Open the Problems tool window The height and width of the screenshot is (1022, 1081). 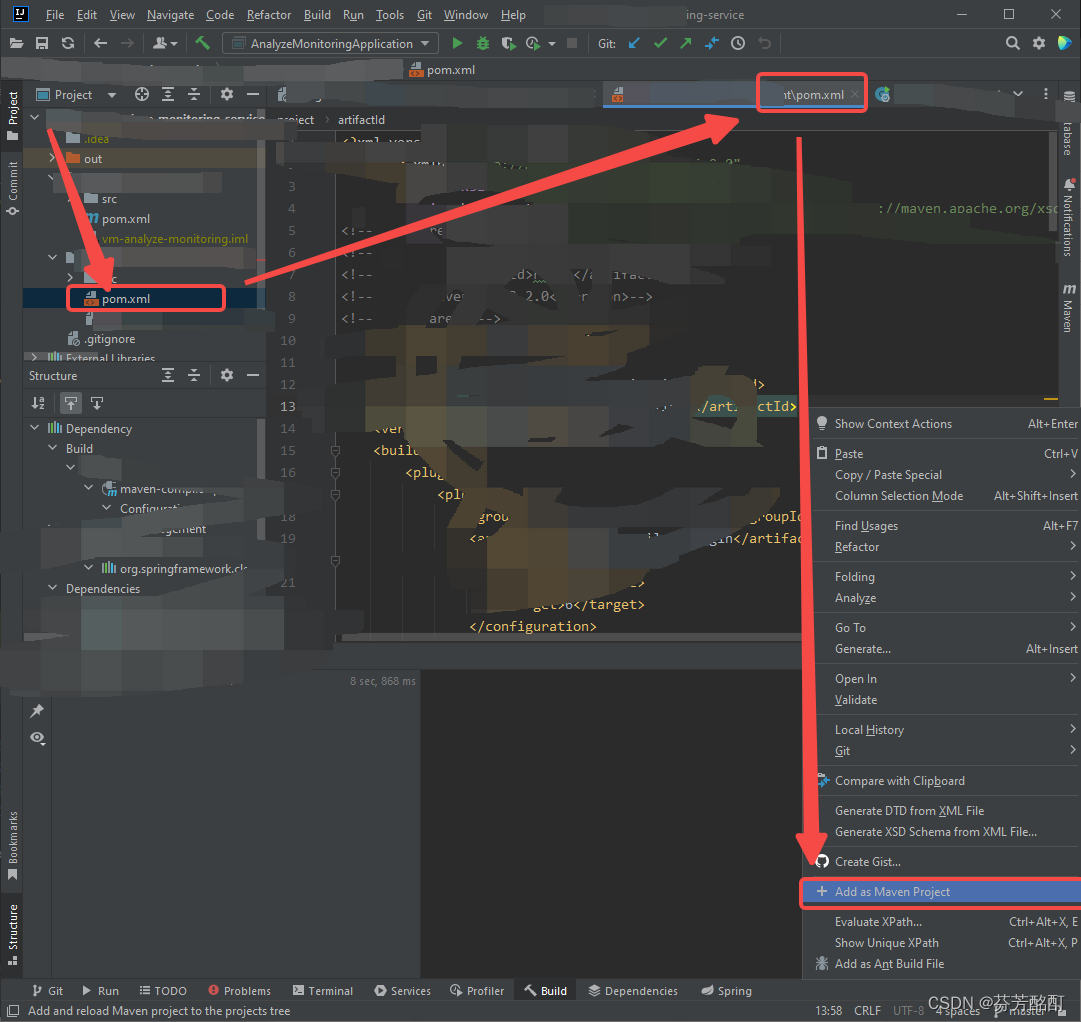(x=239, y=990)
